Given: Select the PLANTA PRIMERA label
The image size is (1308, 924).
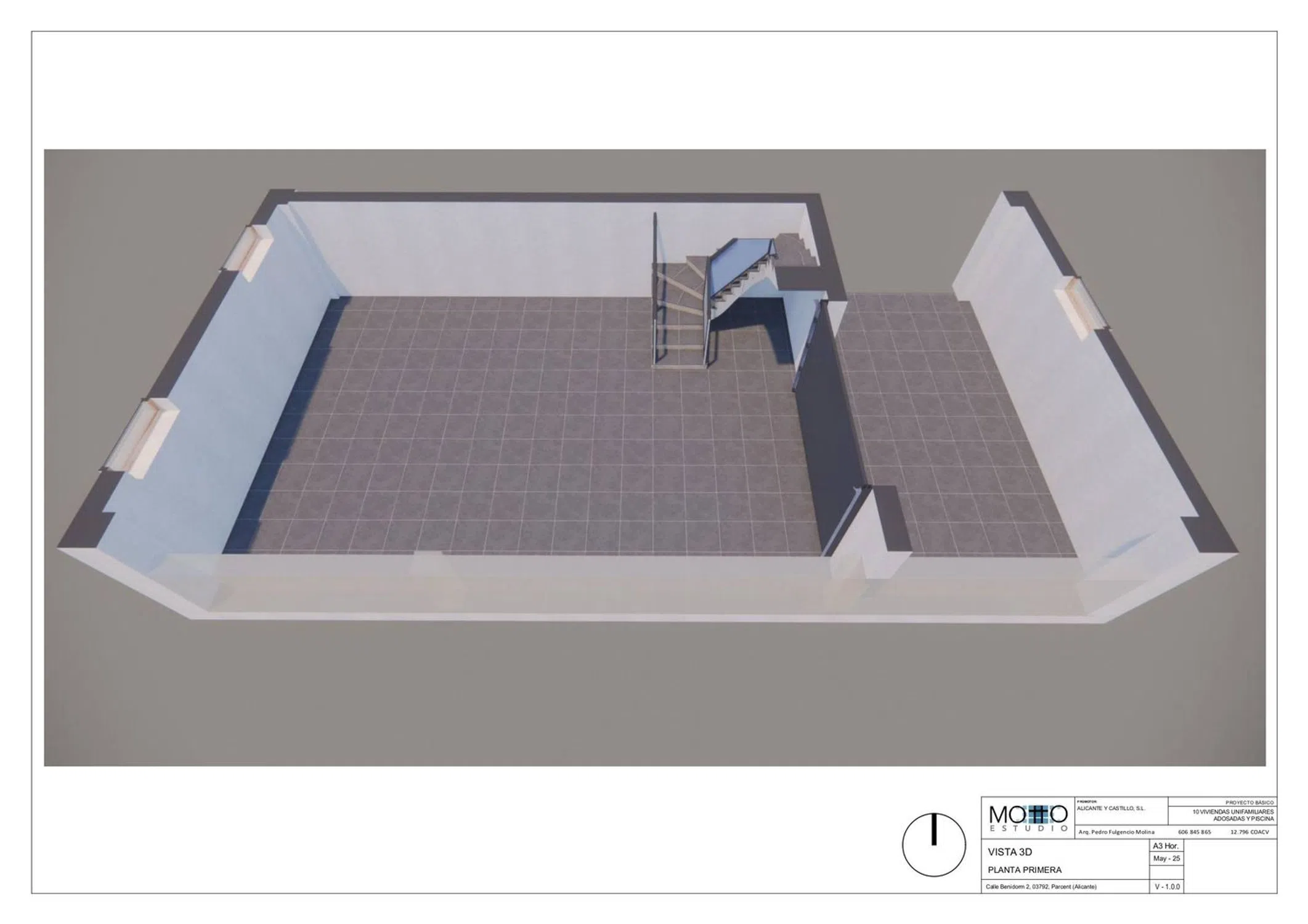Looking at the screenshot, I should pos(1025,870).
